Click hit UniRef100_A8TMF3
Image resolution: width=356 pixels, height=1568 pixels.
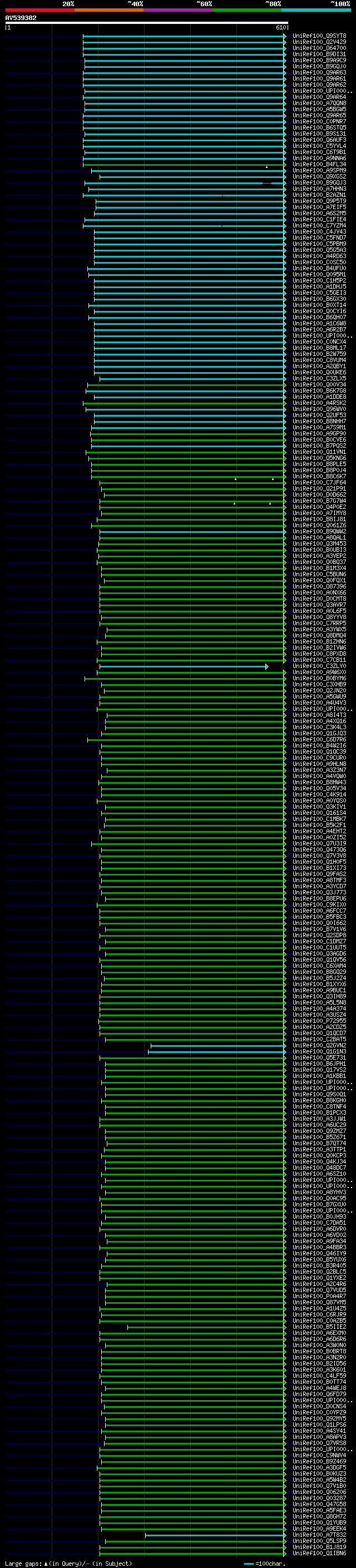[x=319, y=880]
